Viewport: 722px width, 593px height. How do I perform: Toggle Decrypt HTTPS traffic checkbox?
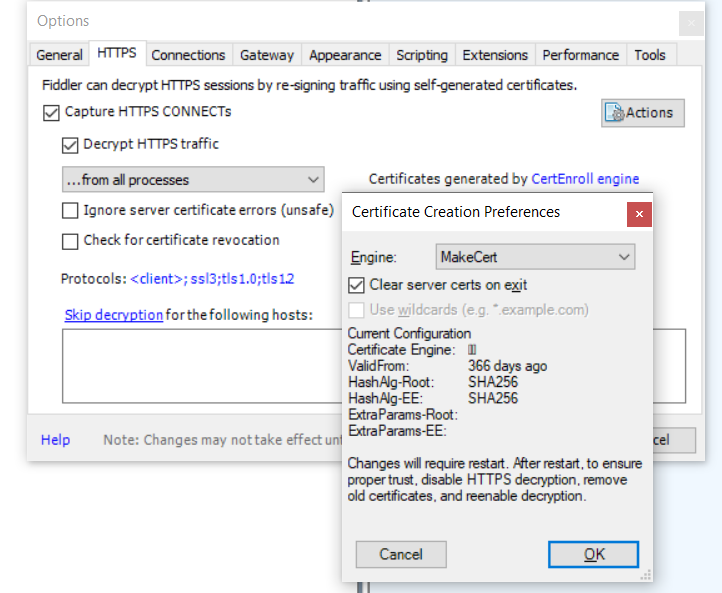pyautogui.click(x=70, y=145)
